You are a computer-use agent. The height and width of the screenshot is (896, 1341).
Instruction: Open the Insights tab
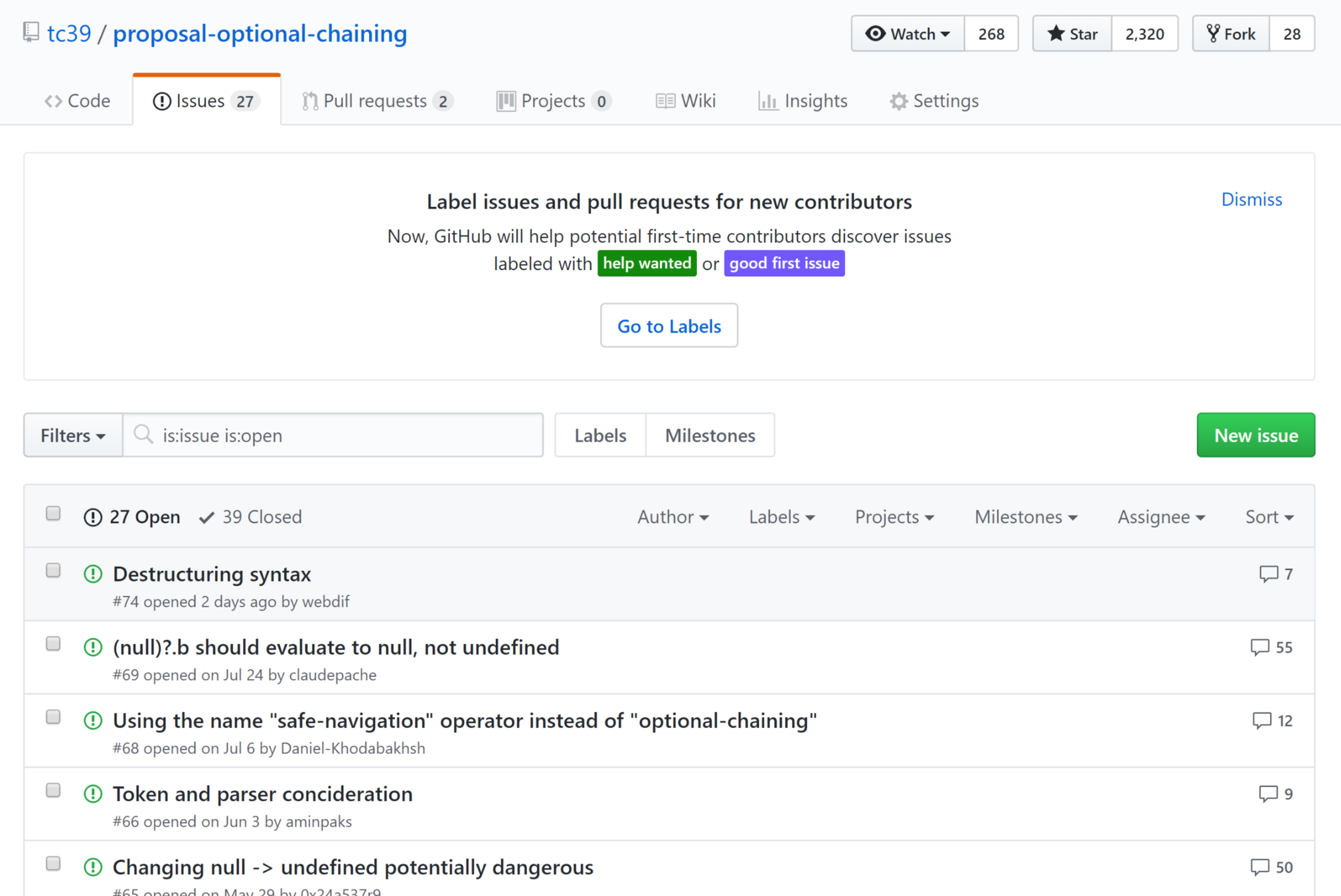click(x=803, y=101)
